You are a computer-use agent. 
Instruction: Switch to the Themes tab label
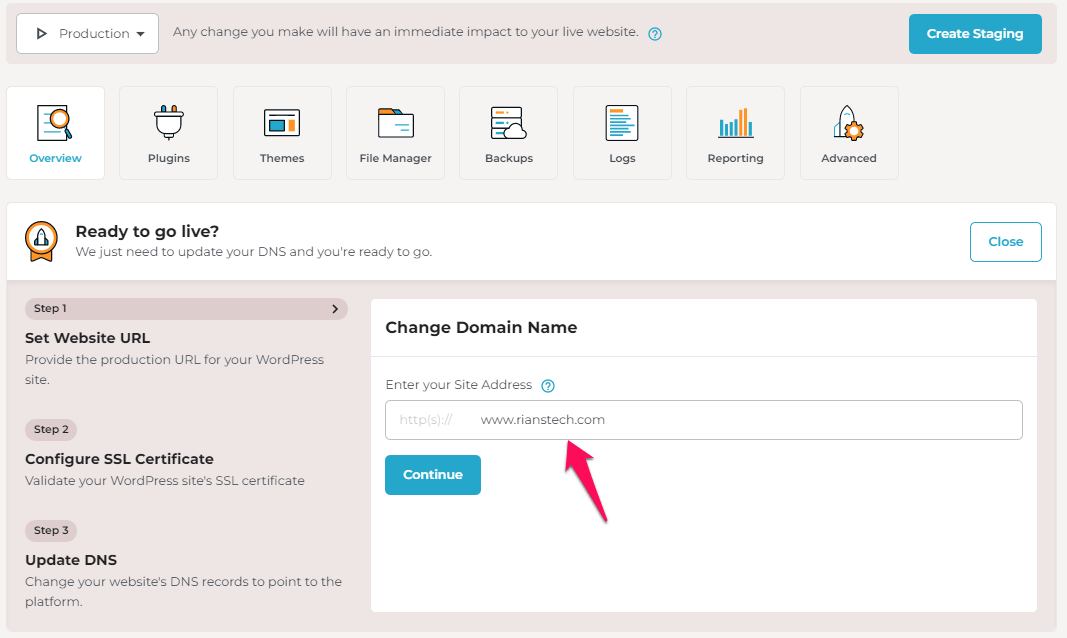point(282,158)
